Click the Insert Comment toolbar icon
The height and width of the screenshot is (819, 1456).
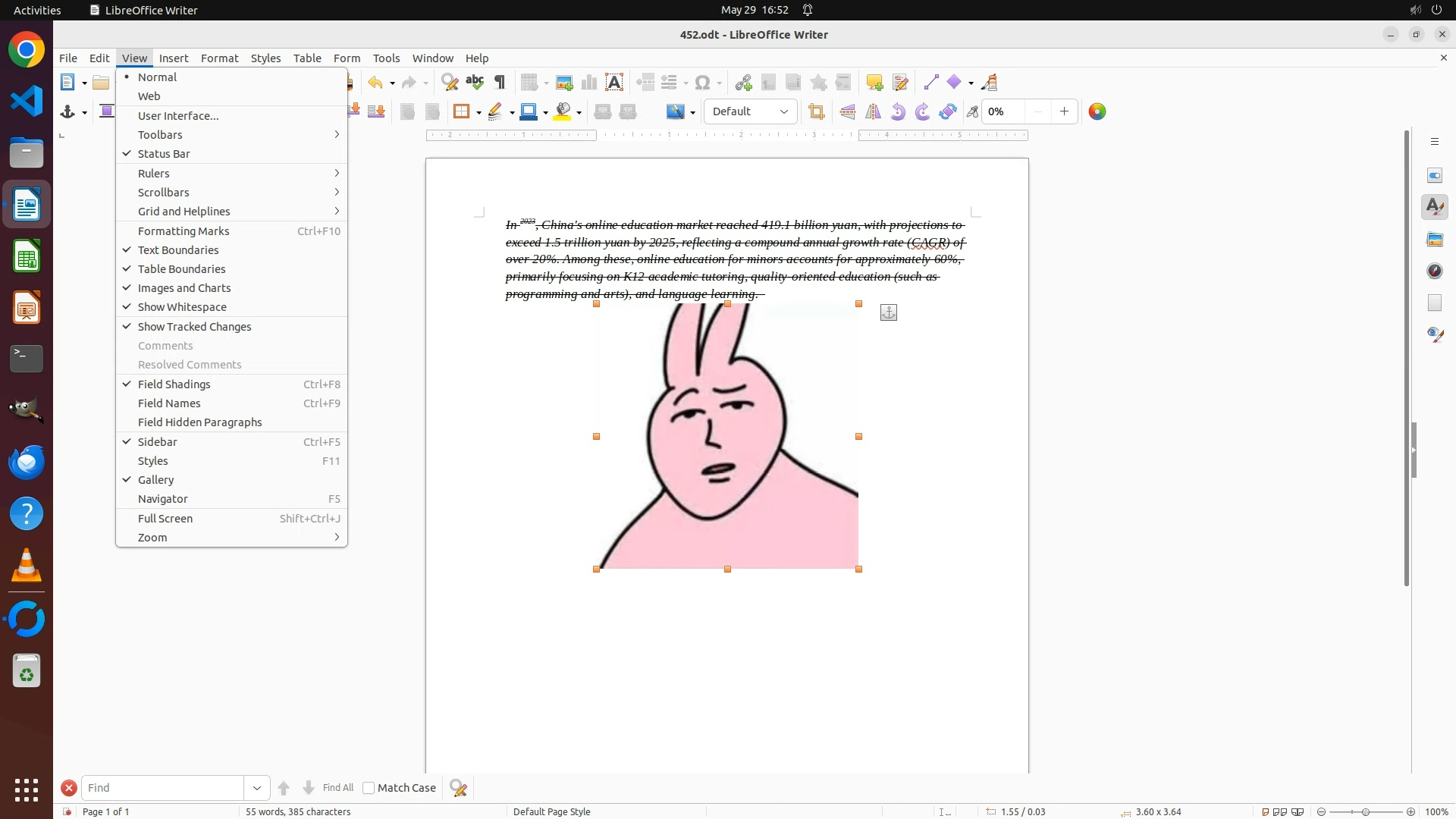874,83
